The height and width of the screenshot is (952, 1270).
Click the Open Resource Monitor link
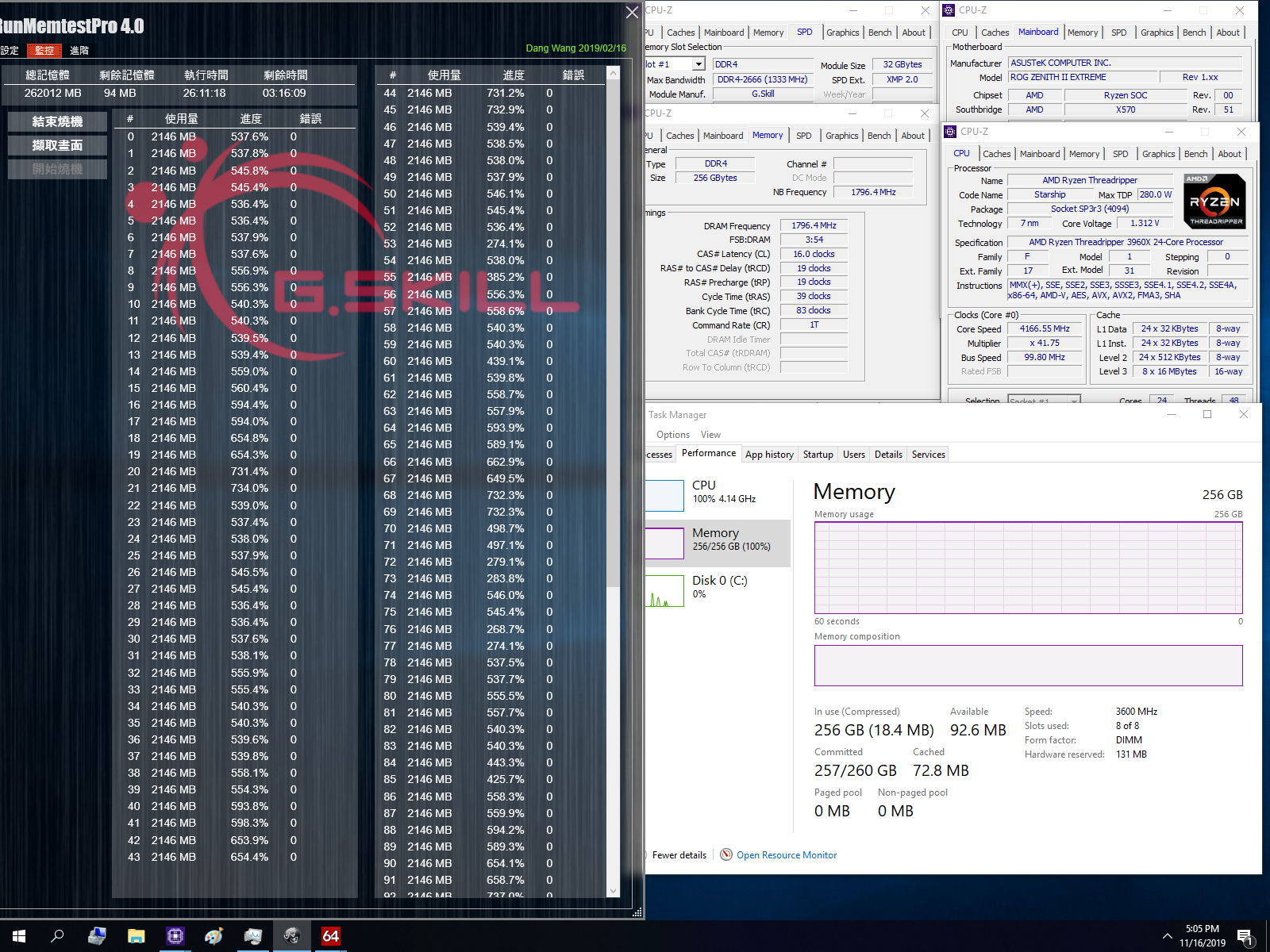[x=786, y=854]
